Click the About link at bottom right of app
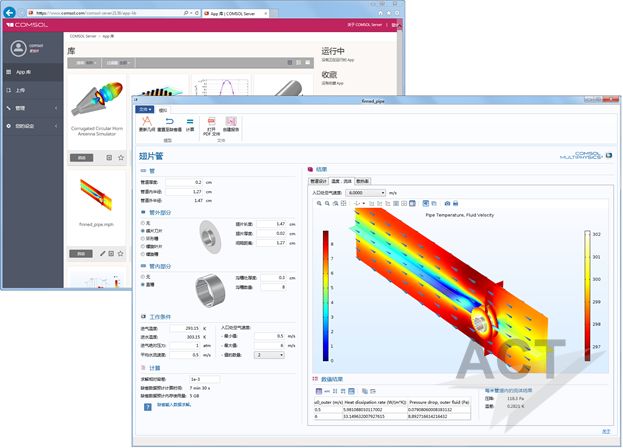This screenshot has height=448, width=623. 606,431
